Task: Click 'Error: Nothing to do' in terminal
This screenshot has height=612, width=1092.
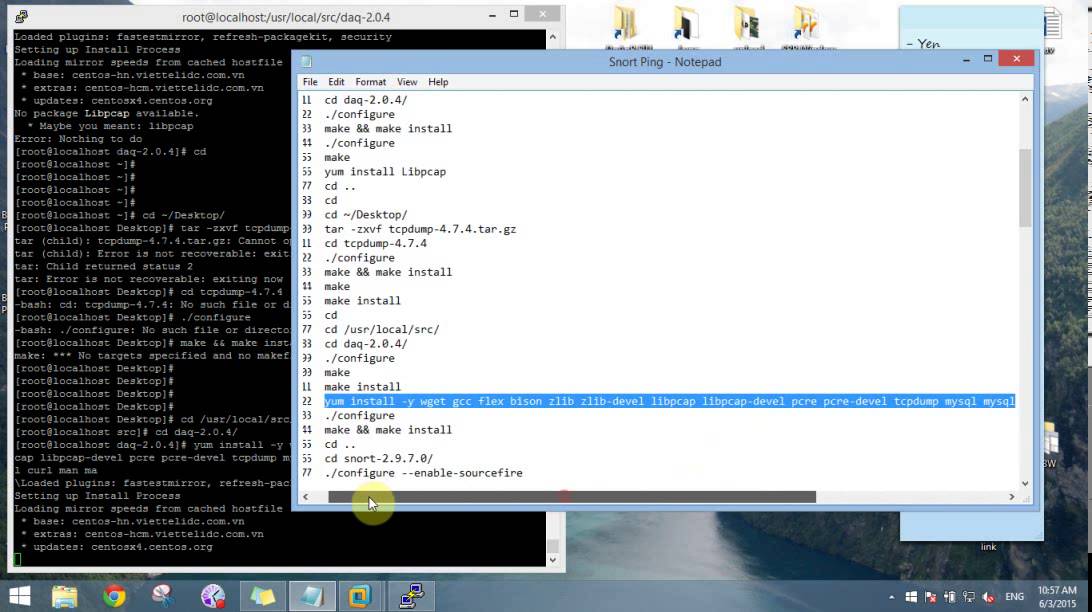Action: 78,139
